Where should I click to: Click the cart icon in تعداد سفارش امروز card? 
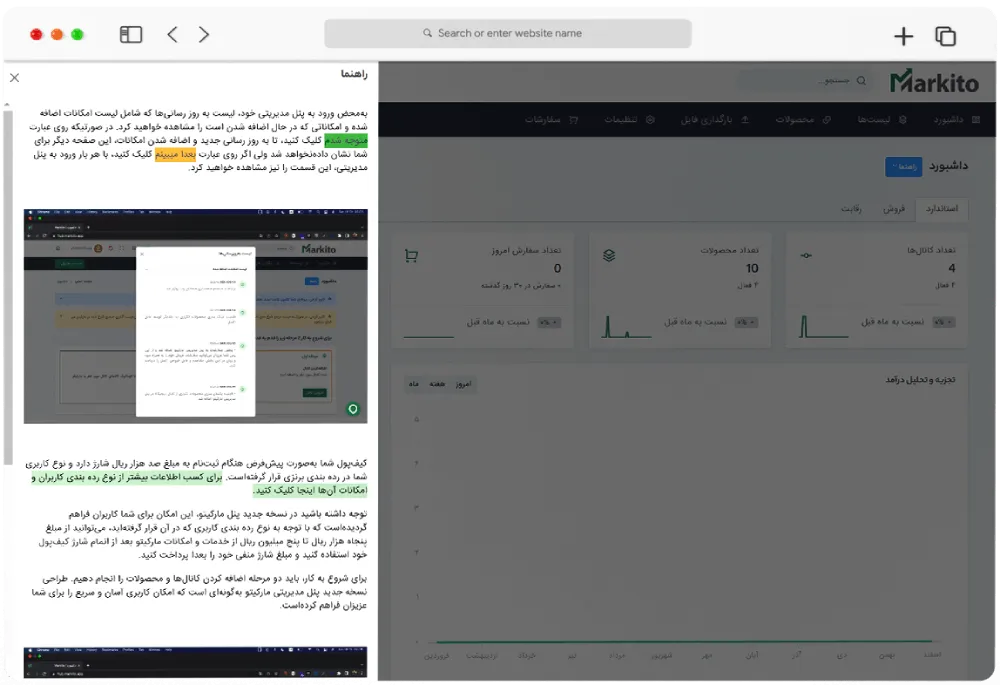[x=411, y=256]
